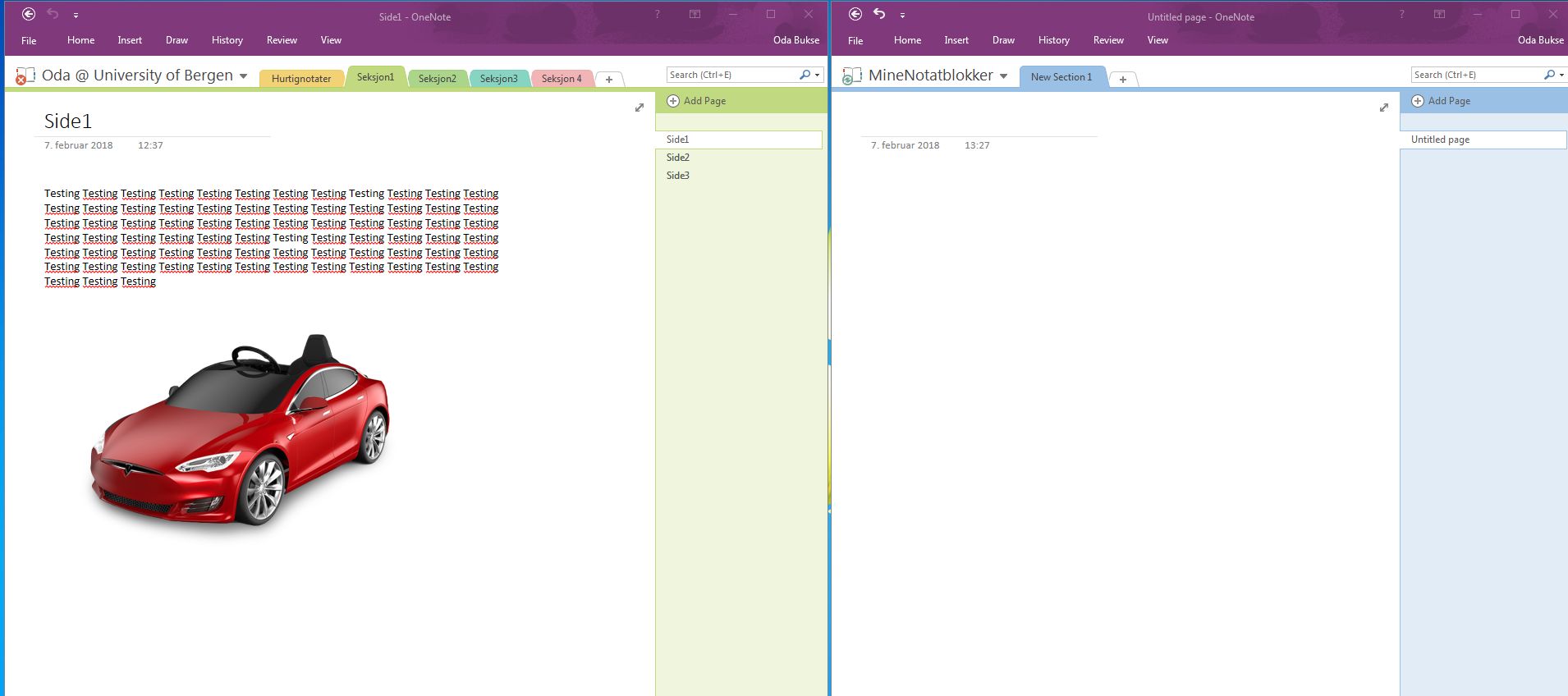Select Side2 in the page list
Screen dimensions: 1568x696
(678, 158)
